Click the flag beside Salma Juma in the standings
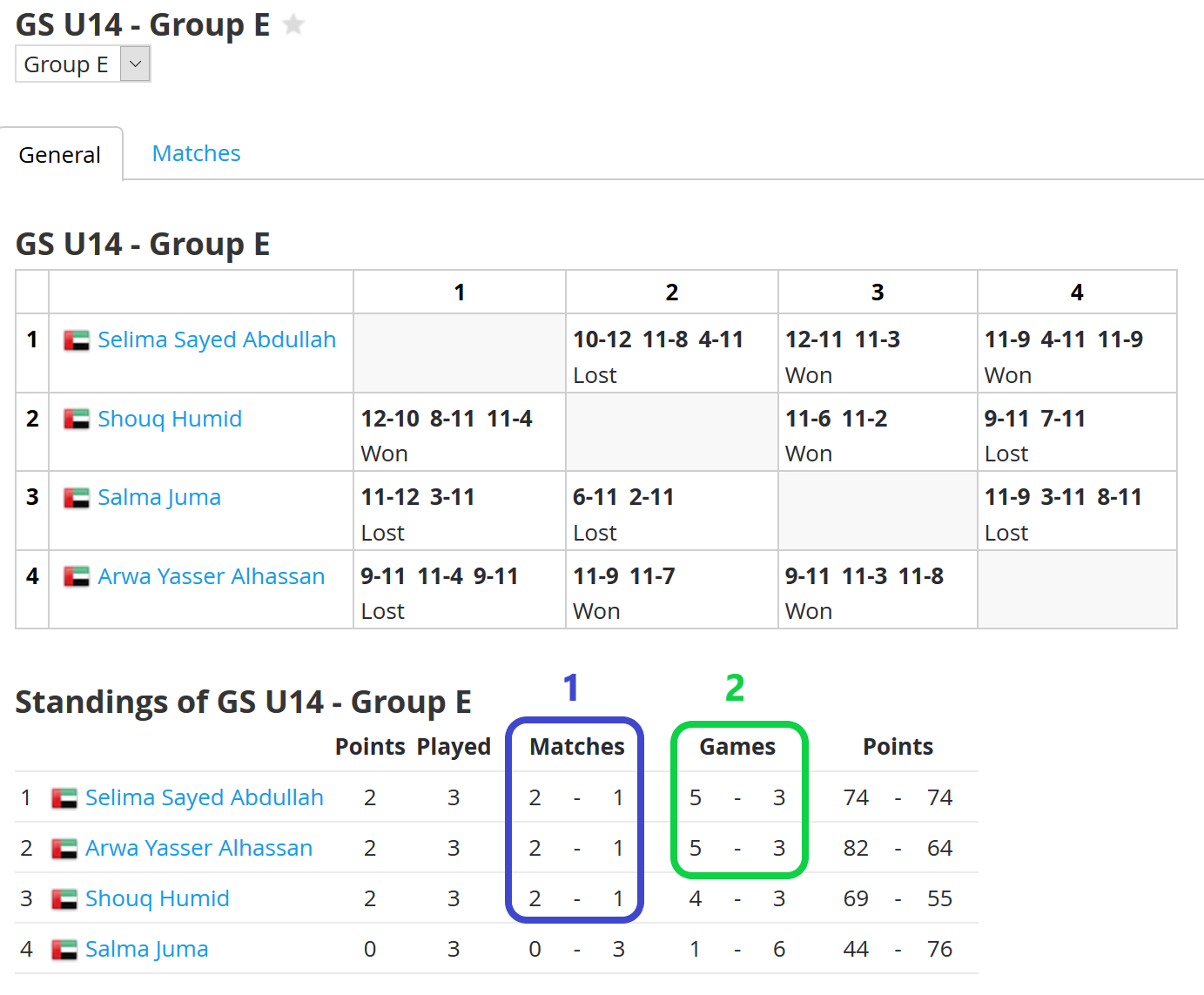This screenshot has width=1204, height=995. [x=64, y=950]
